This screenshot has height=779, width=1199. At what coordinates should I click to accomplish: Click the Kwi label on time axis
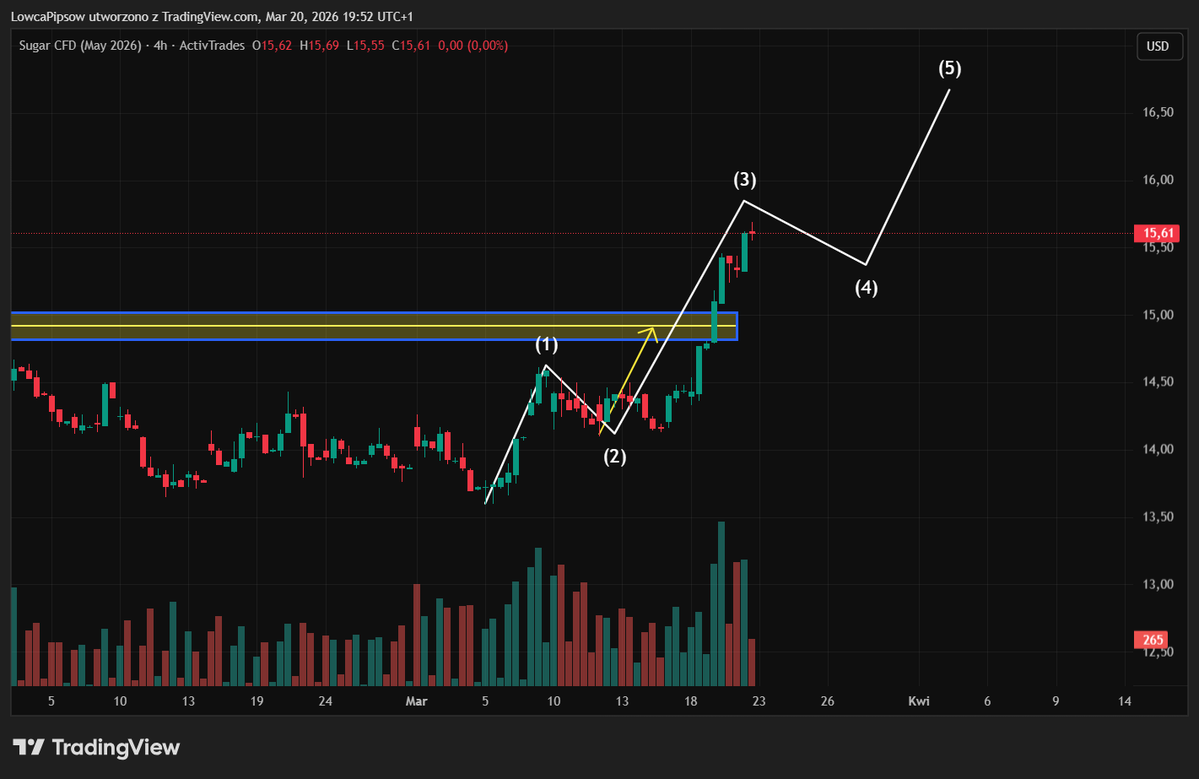(x=918, y=701)
